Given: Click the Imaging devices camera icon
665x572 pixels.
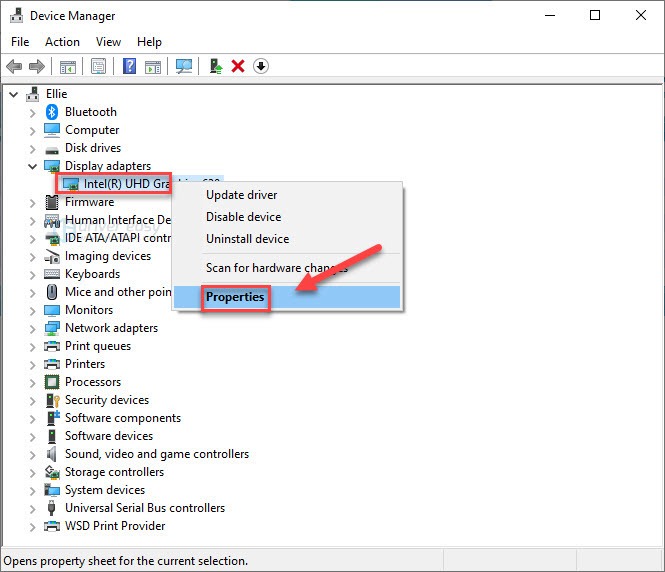Looking at the screenshot, I should [x=52, y=256].
